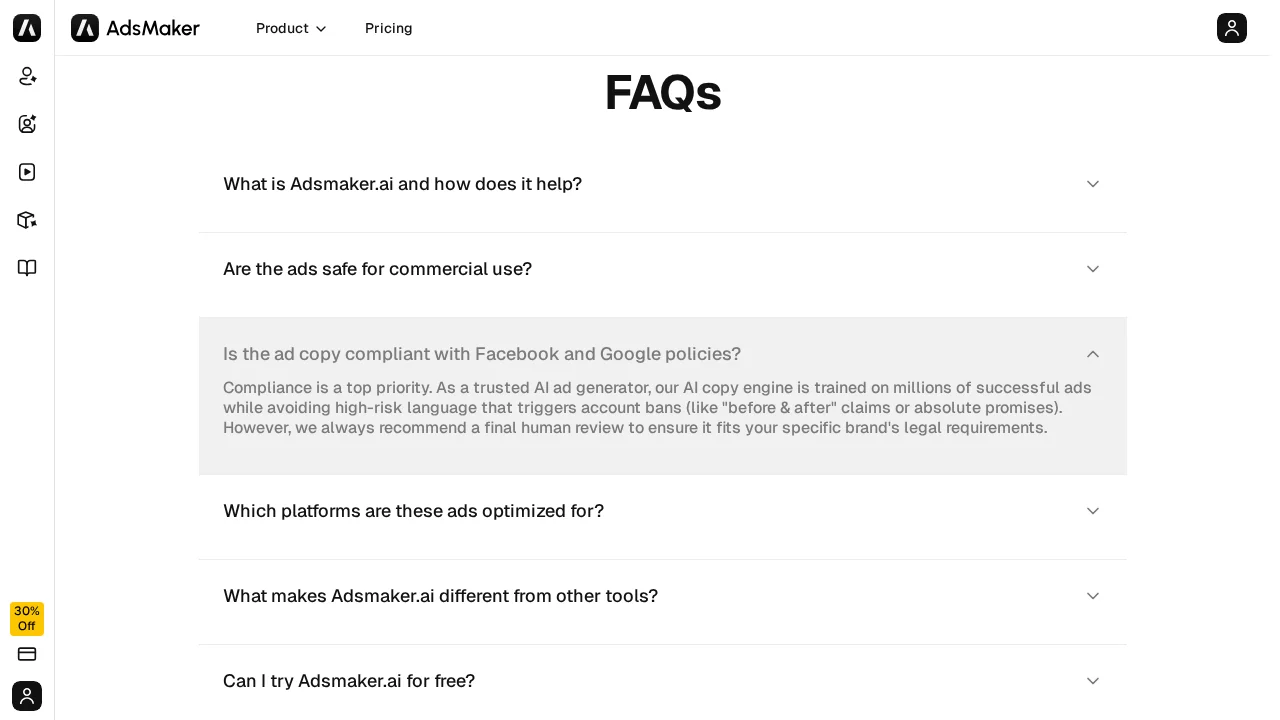Click the sidebar account avatar at bottom
Viewport: 1280px width, 720px height.
point(27,696)
